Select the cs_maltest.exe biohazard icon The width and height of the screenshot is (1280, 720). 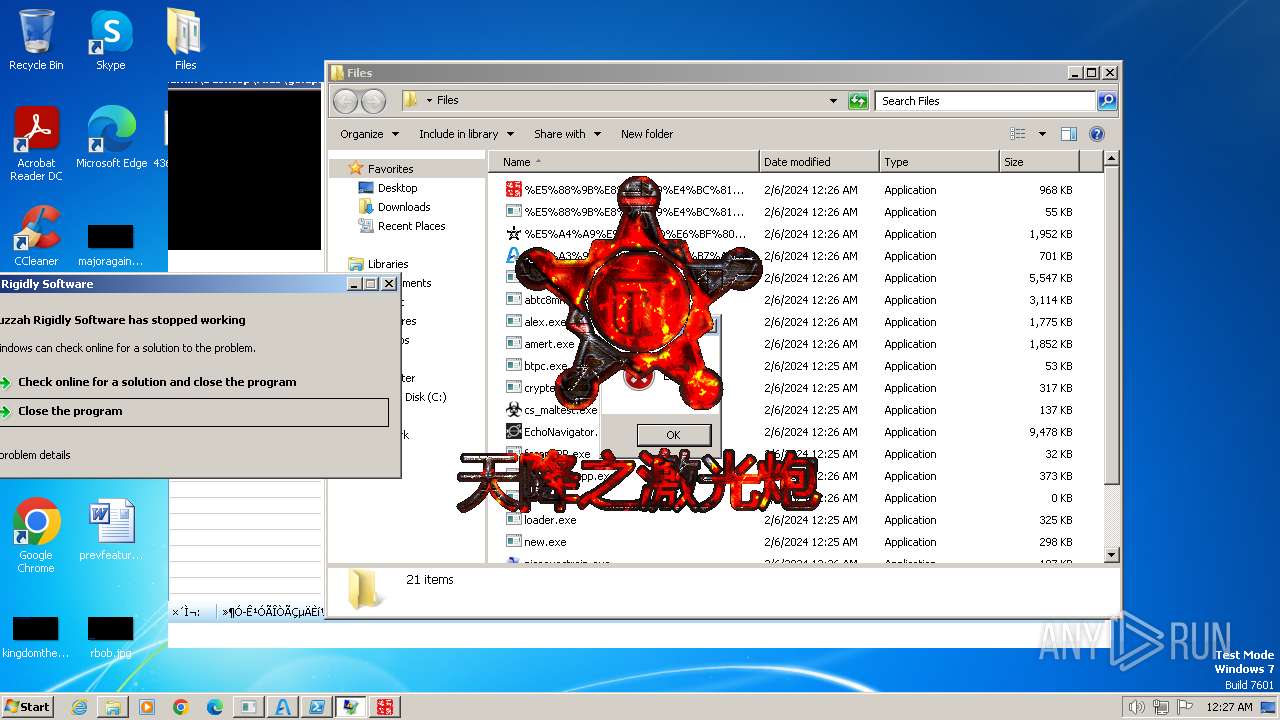(513, 410)
